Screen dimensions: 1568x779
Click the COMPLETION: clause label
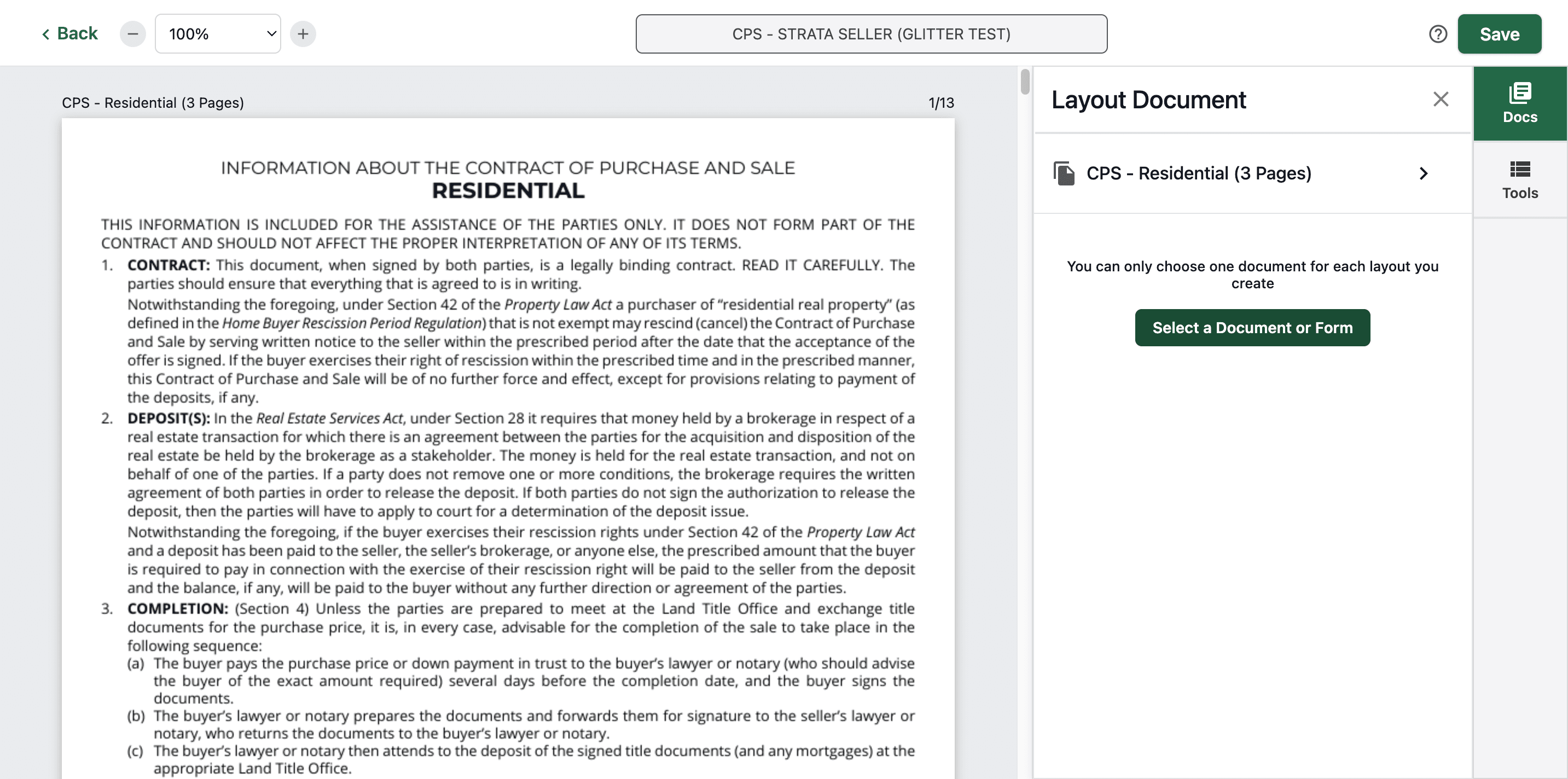pyautogui.click(x=178, y=608)
